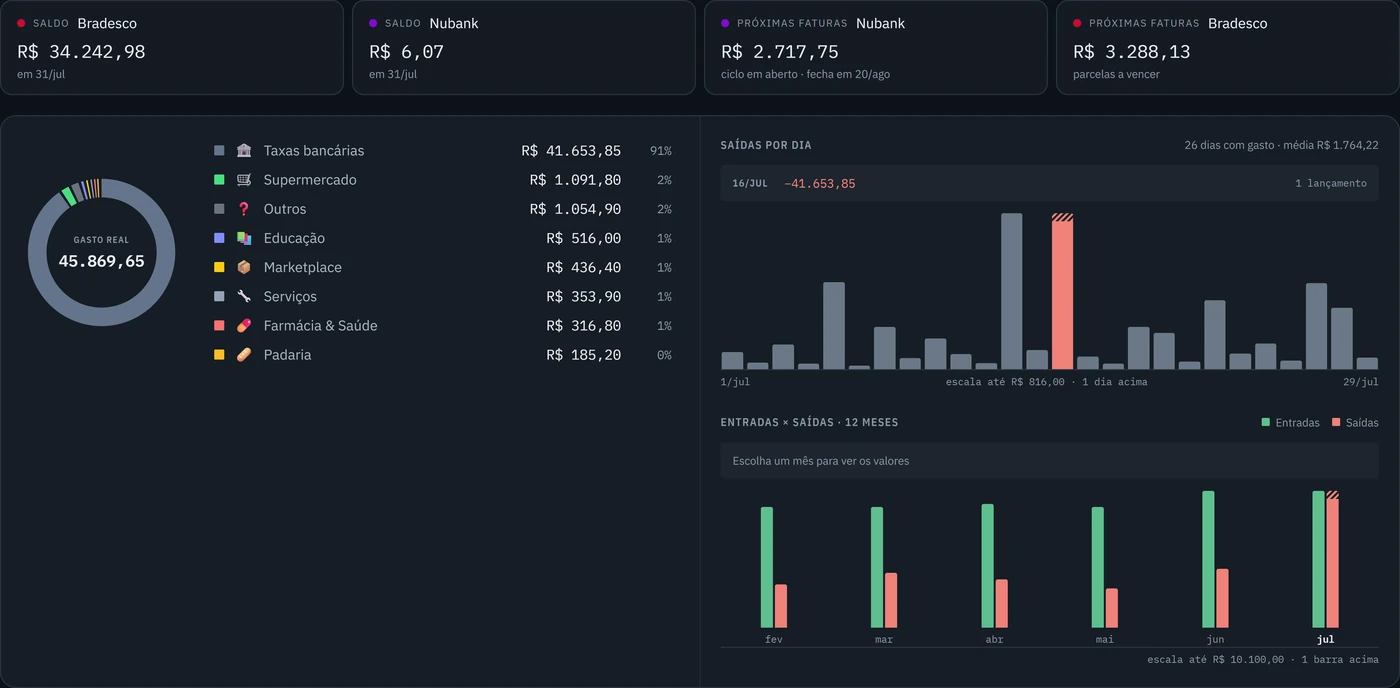Click the pill icon for Farmácia & Saúde
This screenshot has height=688, width=1400.
[244, 325]
